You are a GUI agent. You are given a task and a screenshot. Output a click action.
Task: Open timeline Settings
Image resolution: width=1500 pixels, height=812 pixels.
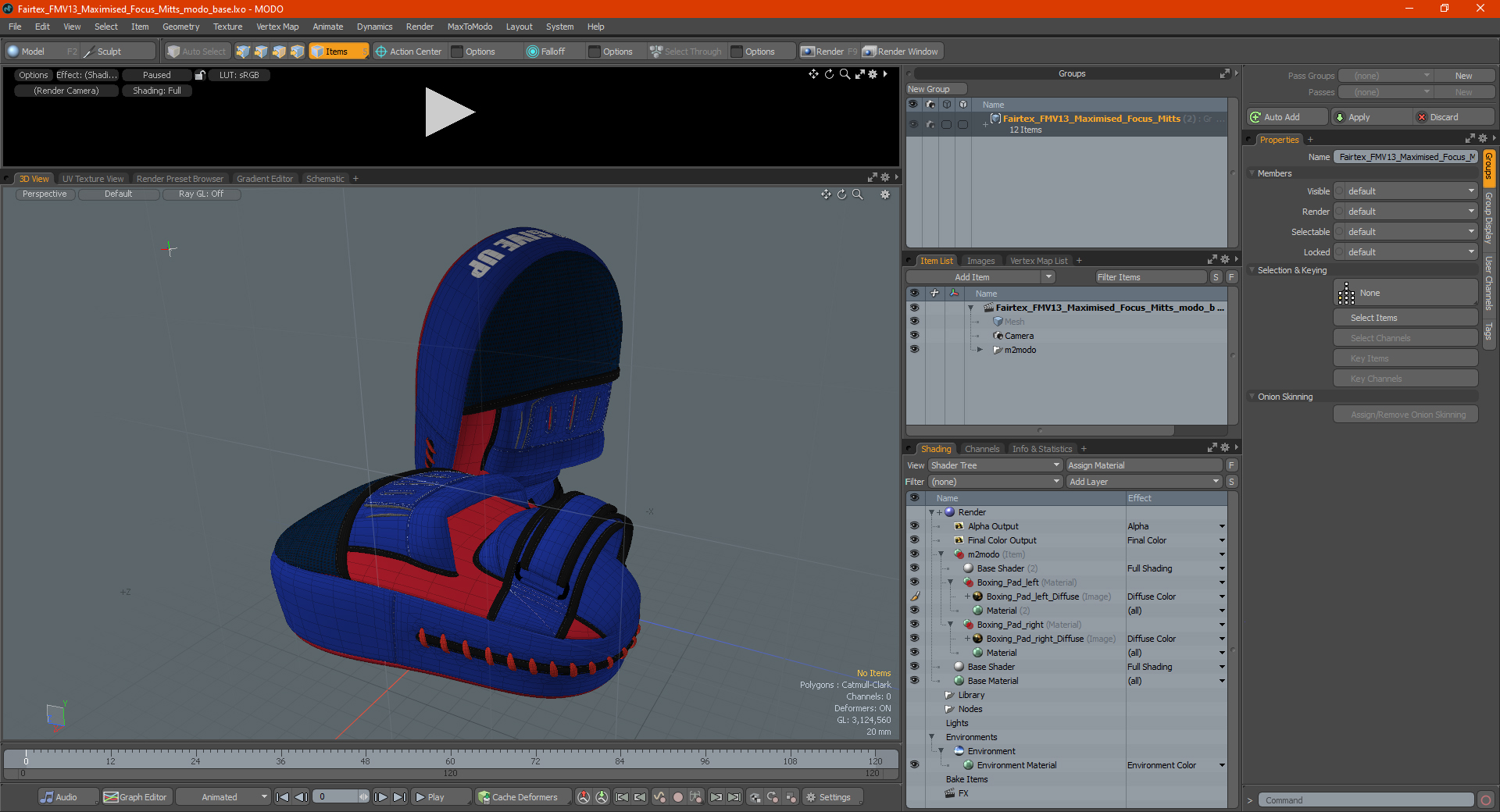point(833,797)
